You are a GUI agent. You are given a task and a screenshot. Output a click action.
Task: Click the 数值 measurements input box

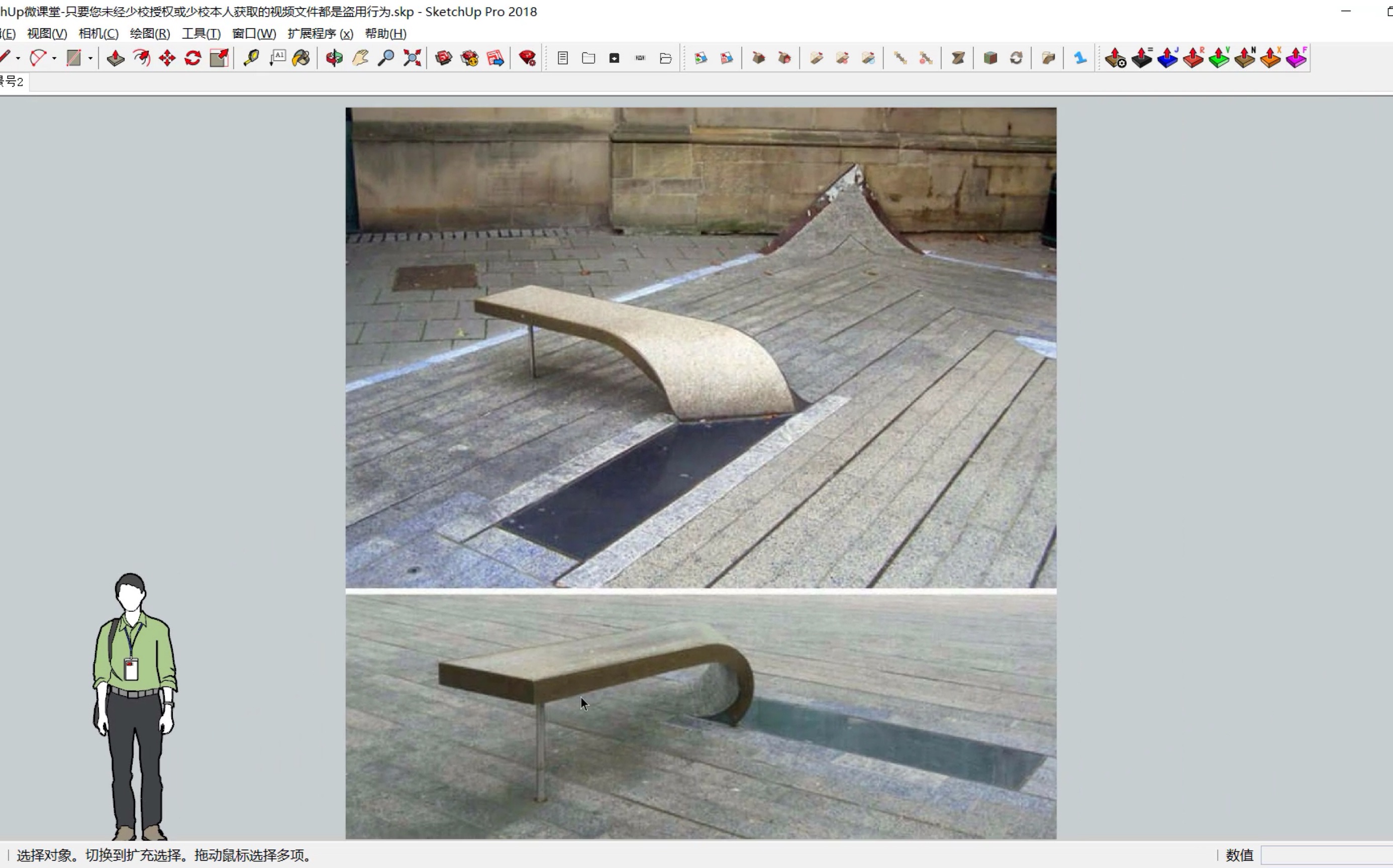pos(1326,855)
